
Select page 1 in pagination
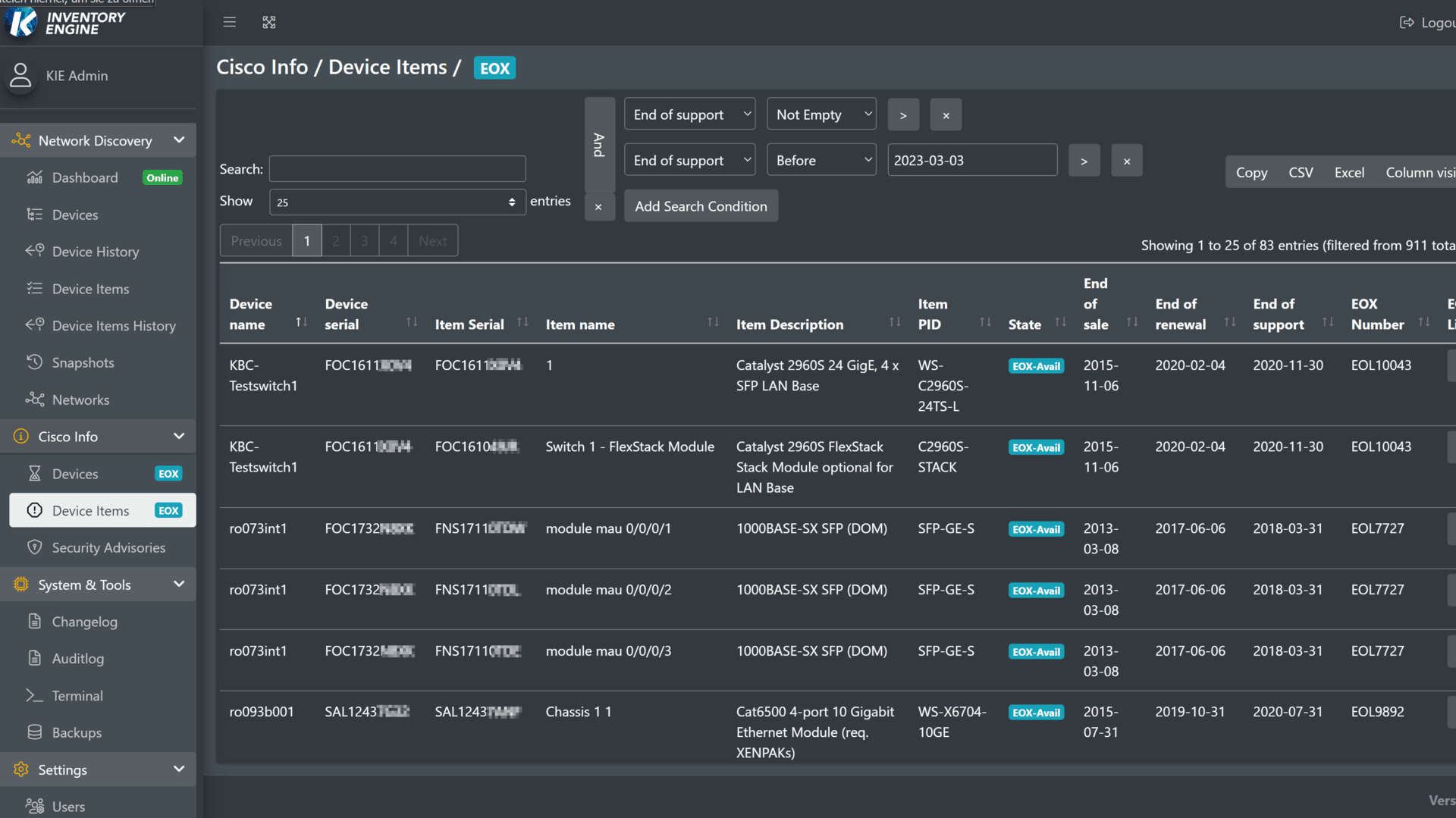point(307,240)
